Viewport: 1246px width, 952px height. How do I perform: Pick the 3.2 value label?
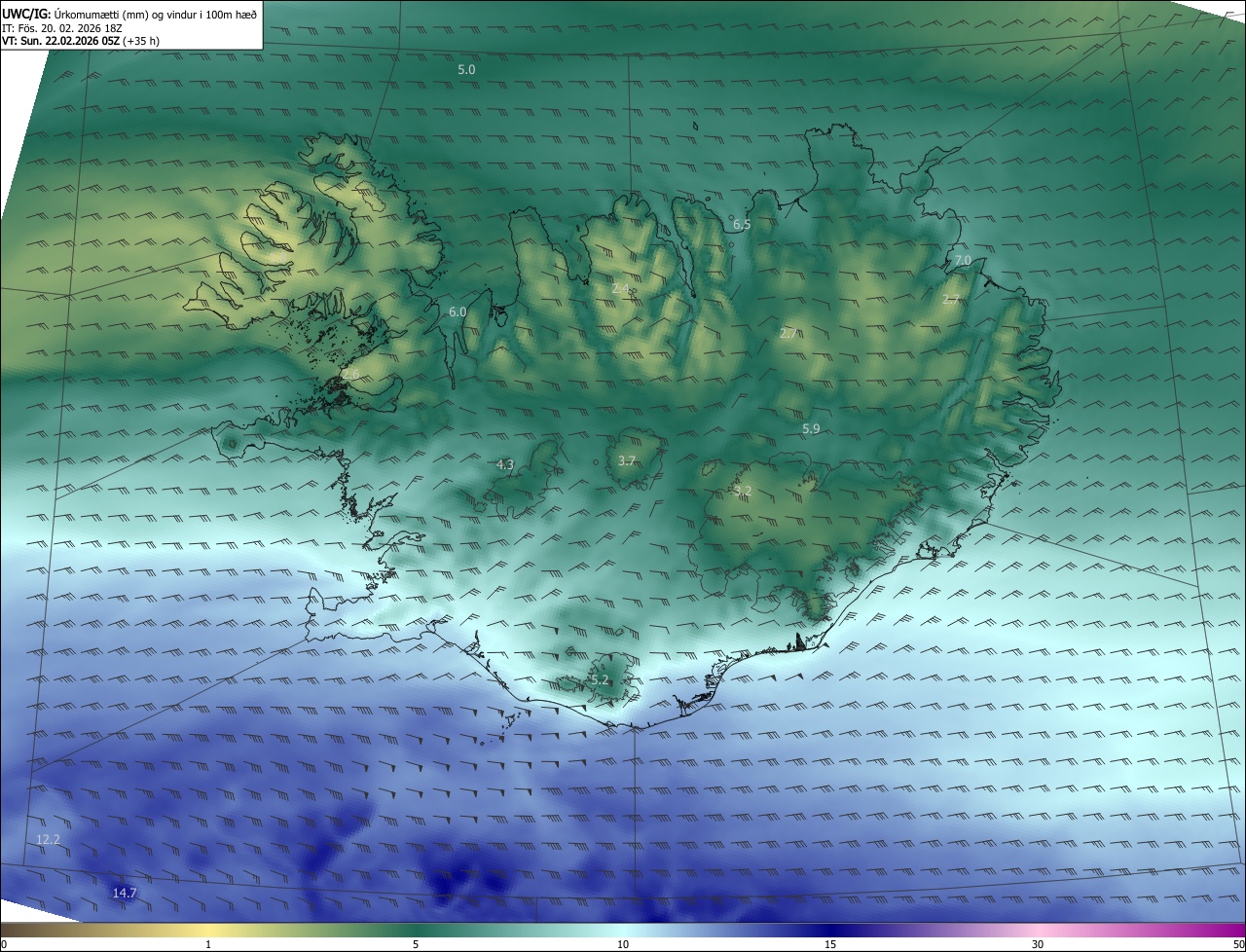743,491
